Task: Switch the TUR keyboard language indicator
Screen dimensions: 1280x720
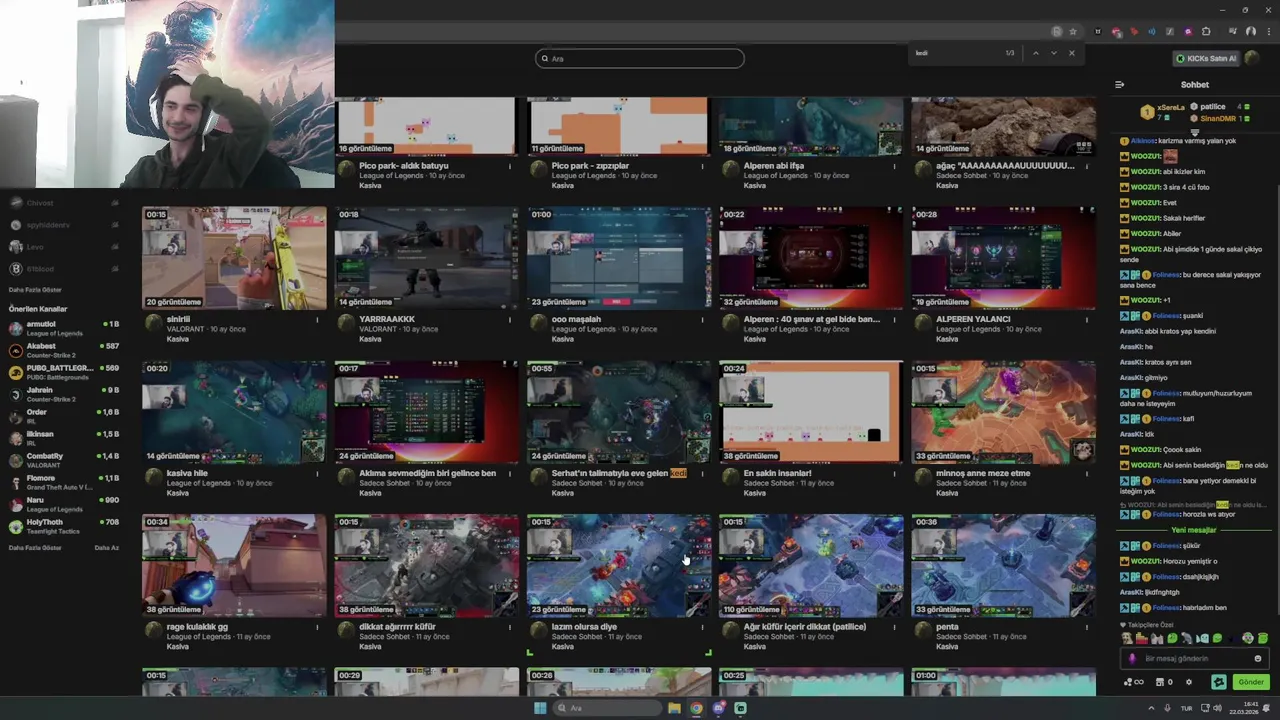Action: pyautogui.click(x=1186, y=708)
